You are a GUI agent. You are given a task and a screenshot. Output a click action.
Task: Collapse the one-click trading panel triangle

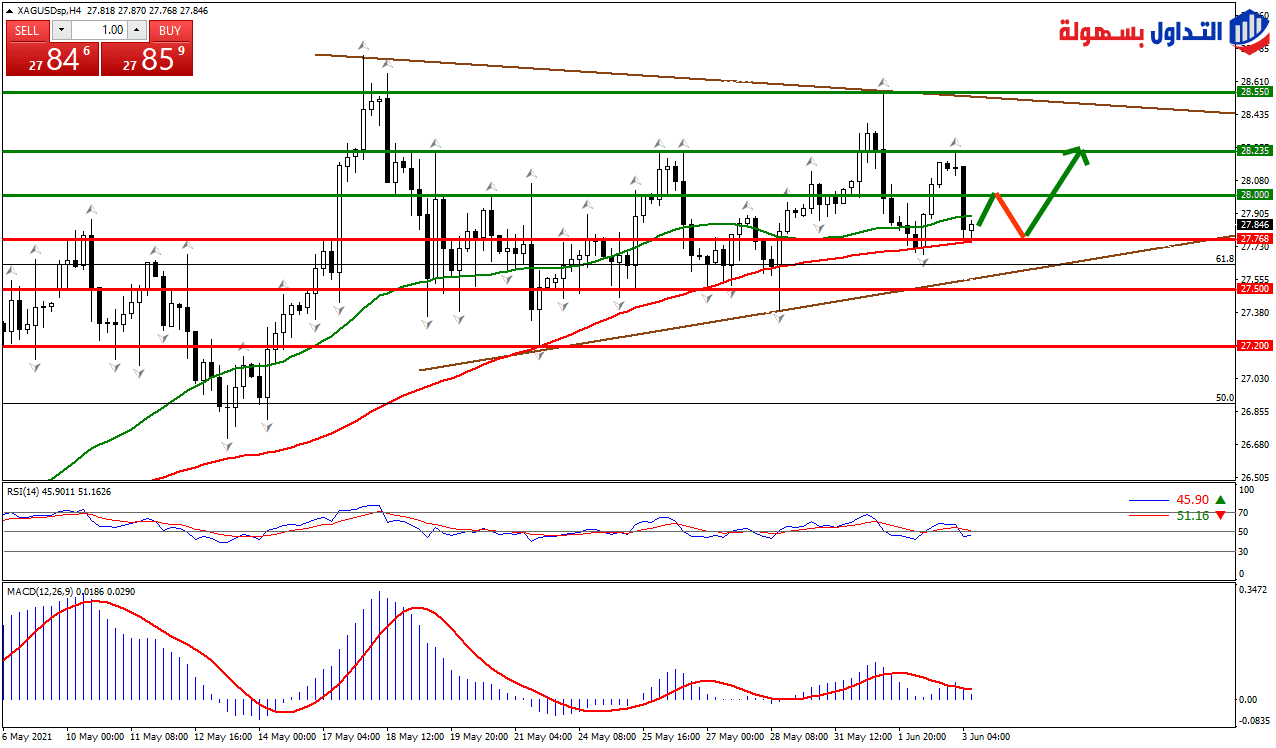(x=10, y=10)
